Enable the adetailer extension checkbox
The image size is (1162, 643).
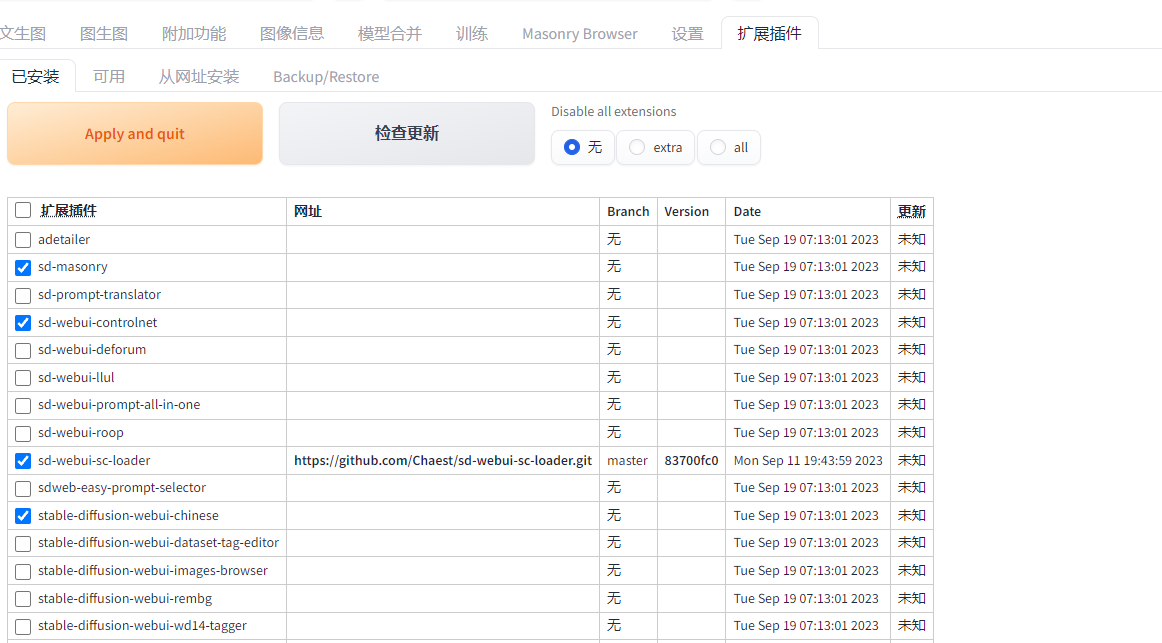point(23,240)
